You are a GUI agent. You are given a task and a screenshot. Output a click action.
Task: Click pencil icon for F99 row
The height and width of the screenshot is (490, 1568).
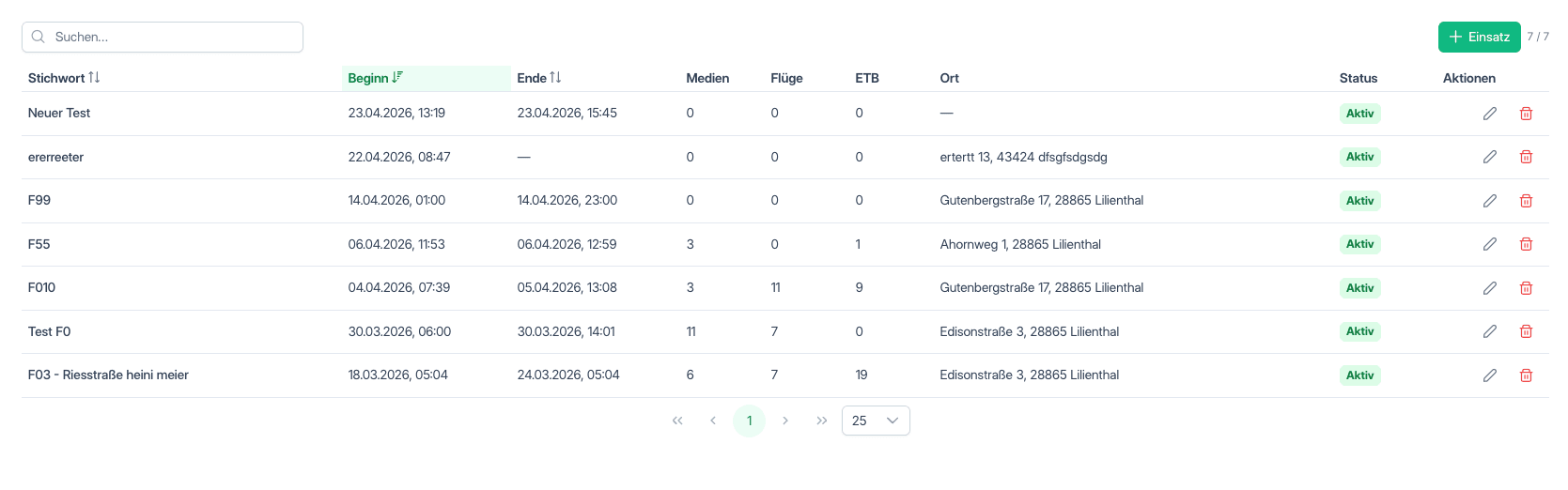1490,201
